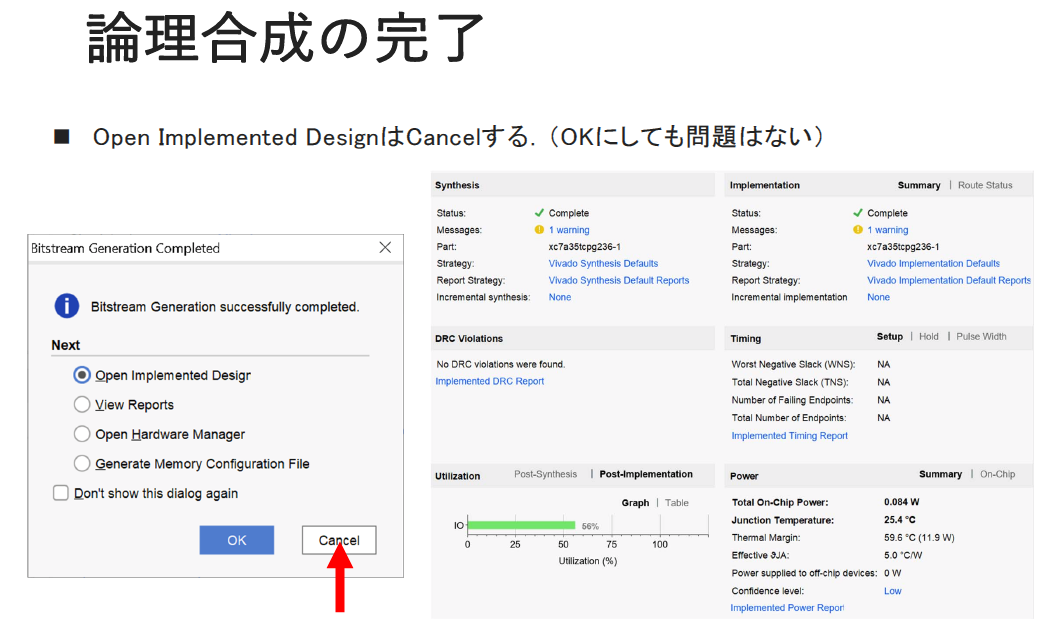Open the Implemented DRC Report link

[489, 381]
